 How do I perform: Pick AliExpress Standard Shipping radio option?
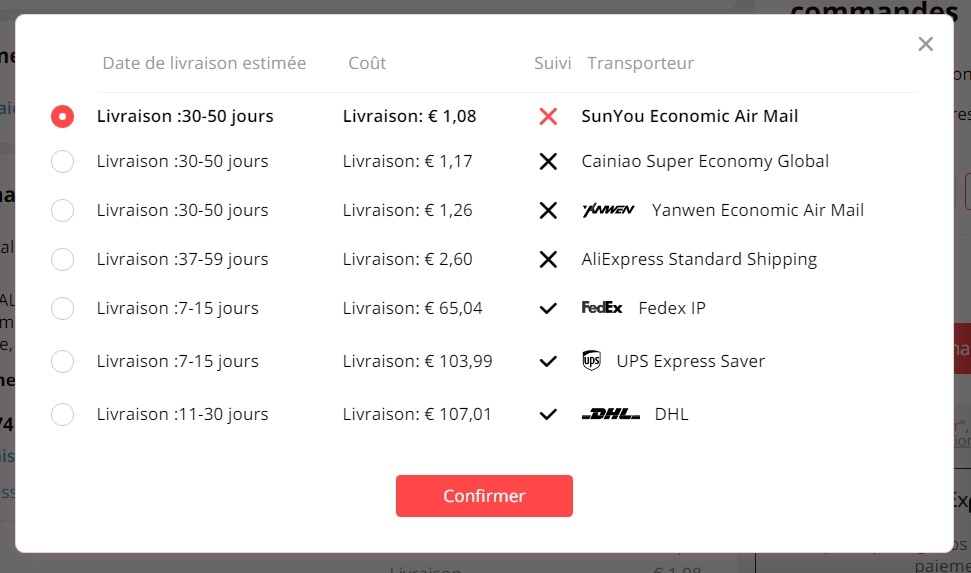(63, 260)
